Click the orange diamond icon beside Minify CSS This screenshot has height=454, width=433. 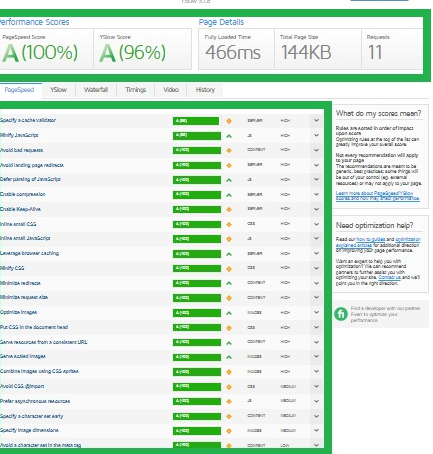click(x=229, y=269)
